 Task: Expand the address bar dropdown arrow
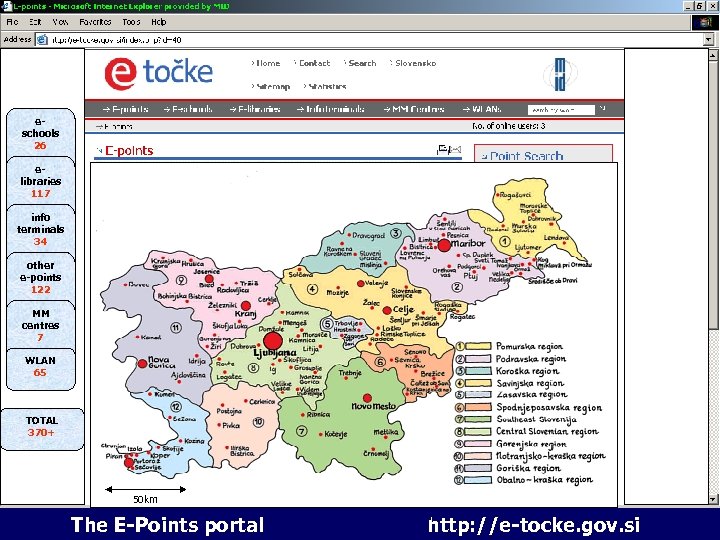tap(709, 40)
